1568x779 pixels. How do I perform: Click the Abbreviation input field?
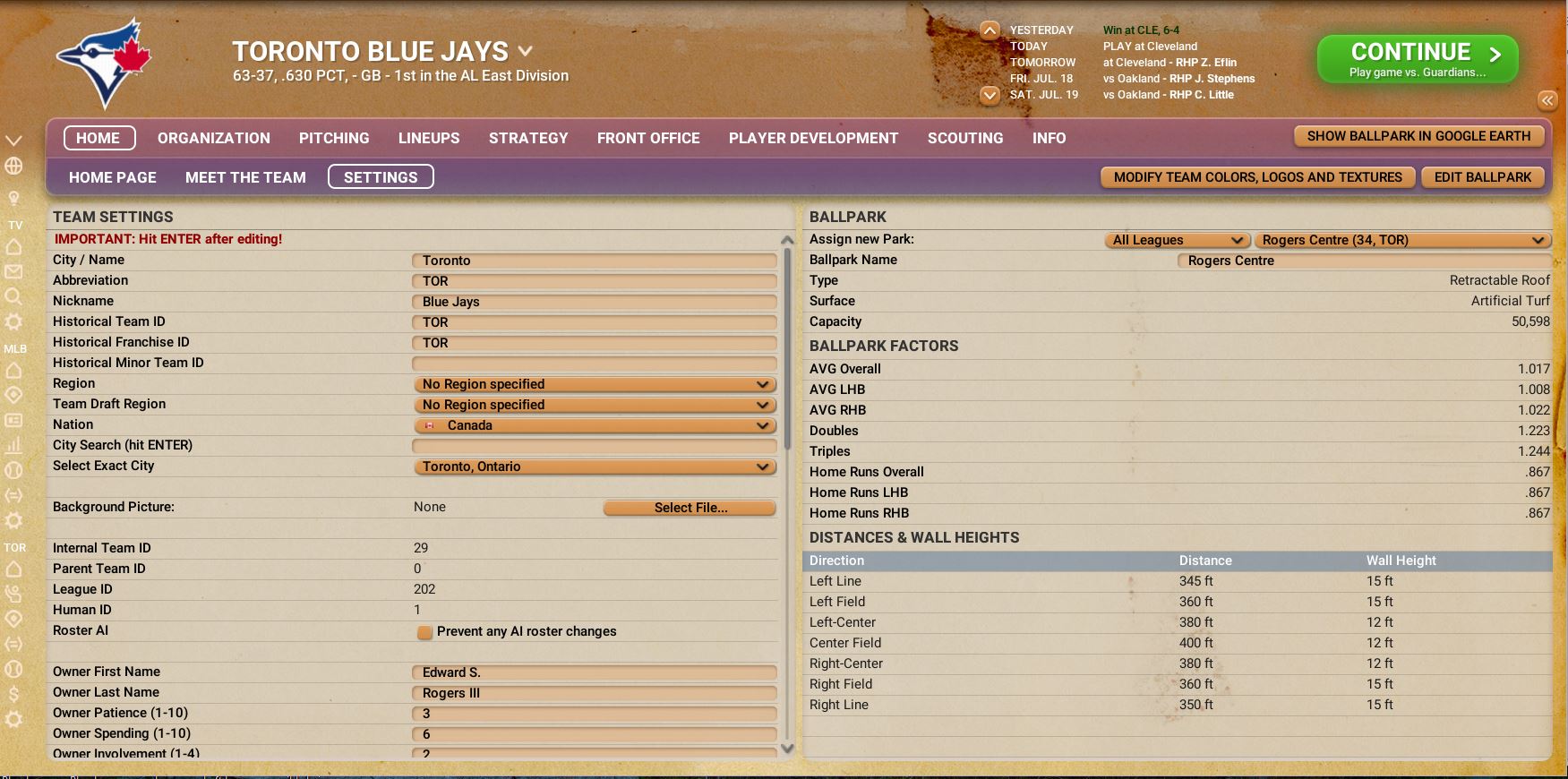click(x=595, y=281)
